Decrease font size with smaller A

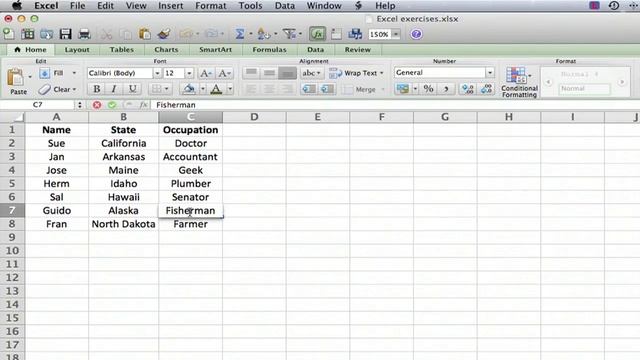224,73
